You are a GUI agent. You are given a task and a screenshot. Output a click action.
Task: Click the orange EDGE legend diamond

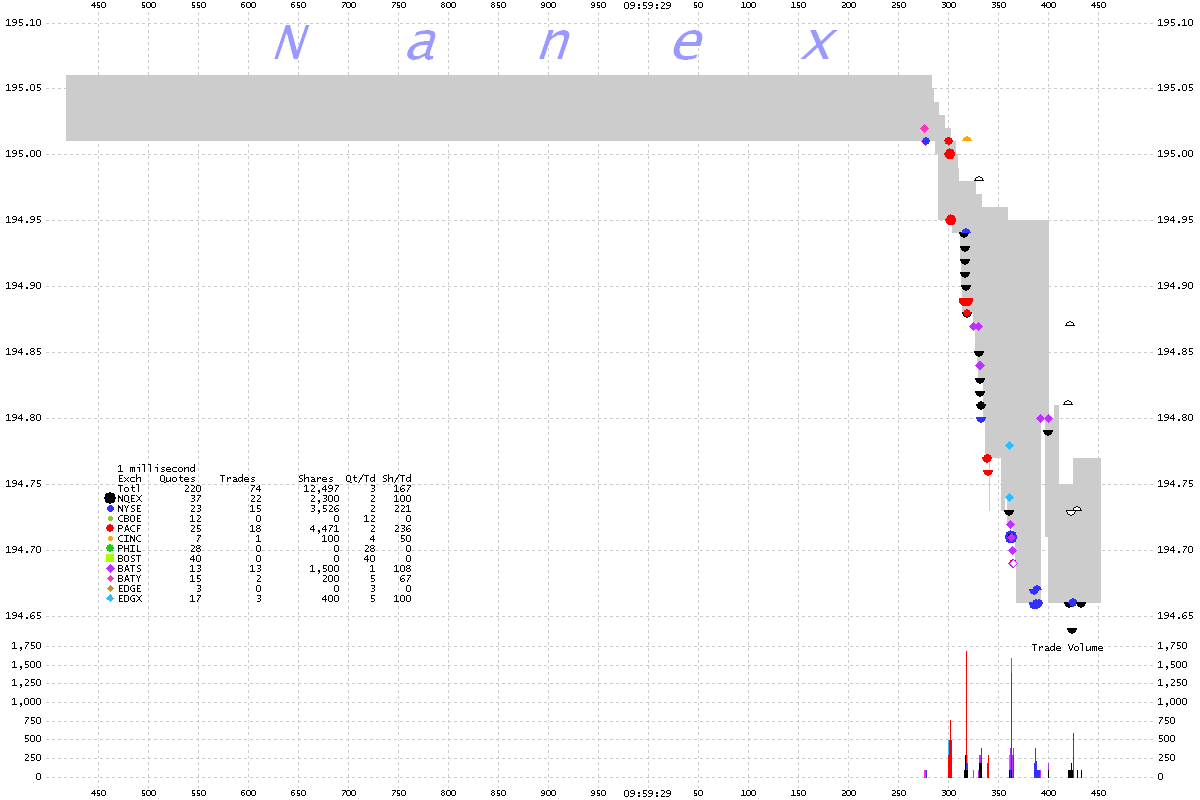pos(109,588)
